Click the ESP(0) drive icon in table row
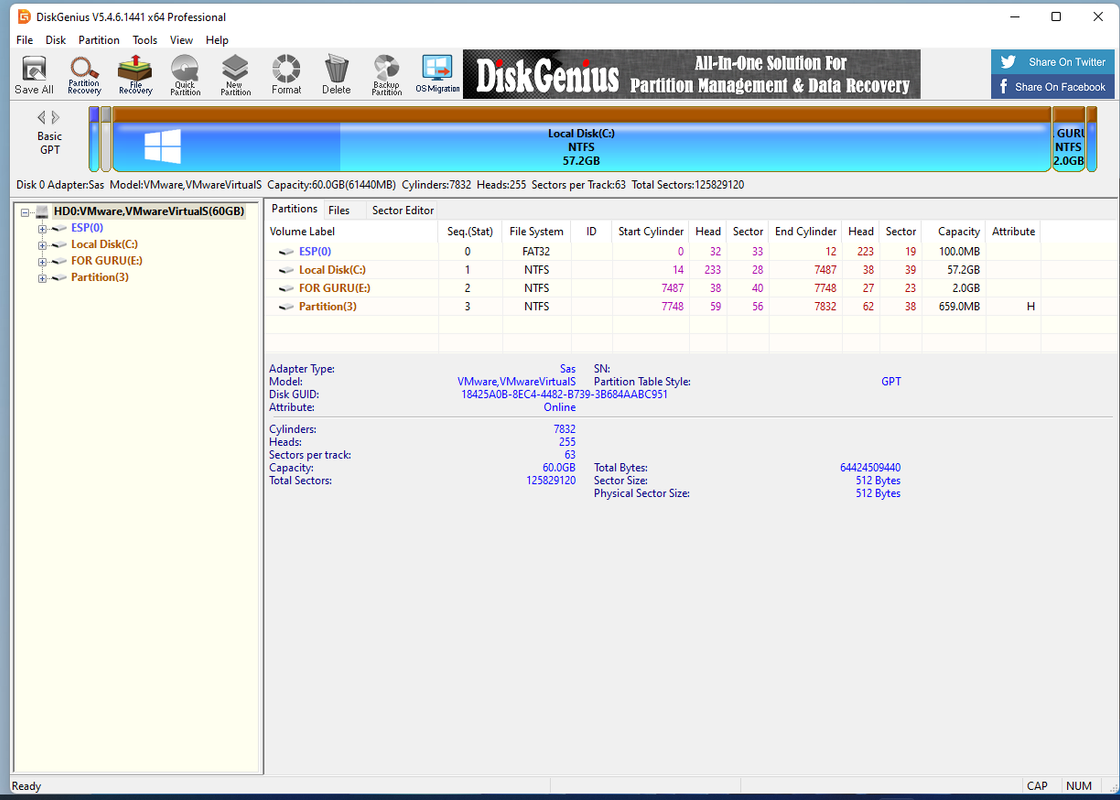Screen dimensions: 1120x800 click(286, 251)
